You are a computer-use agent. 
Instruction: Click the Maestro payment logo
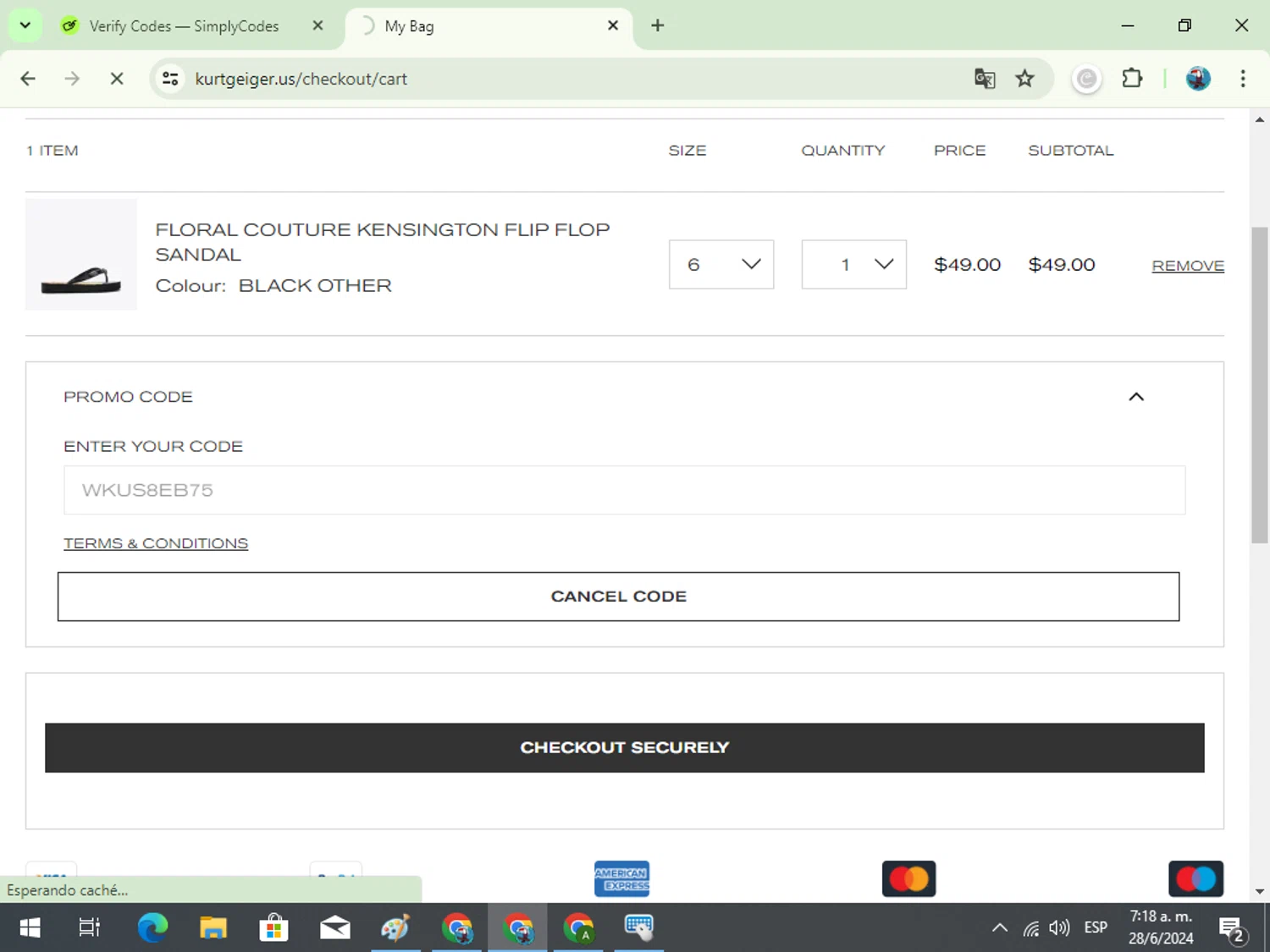tap(1195, 879)
